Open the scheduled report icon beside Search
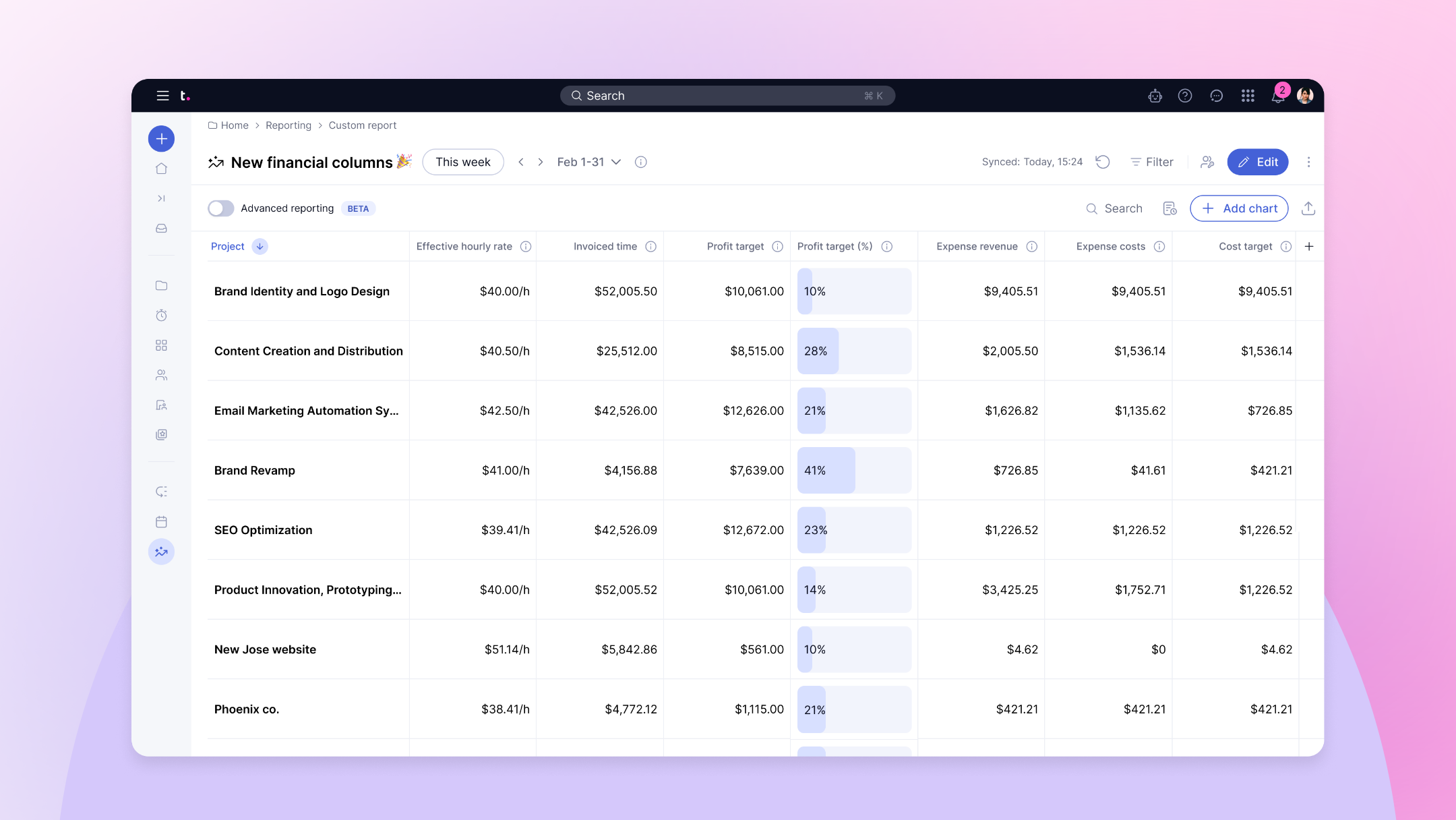This screenshot has width=1456, height=820. (x=1170, y=208)
